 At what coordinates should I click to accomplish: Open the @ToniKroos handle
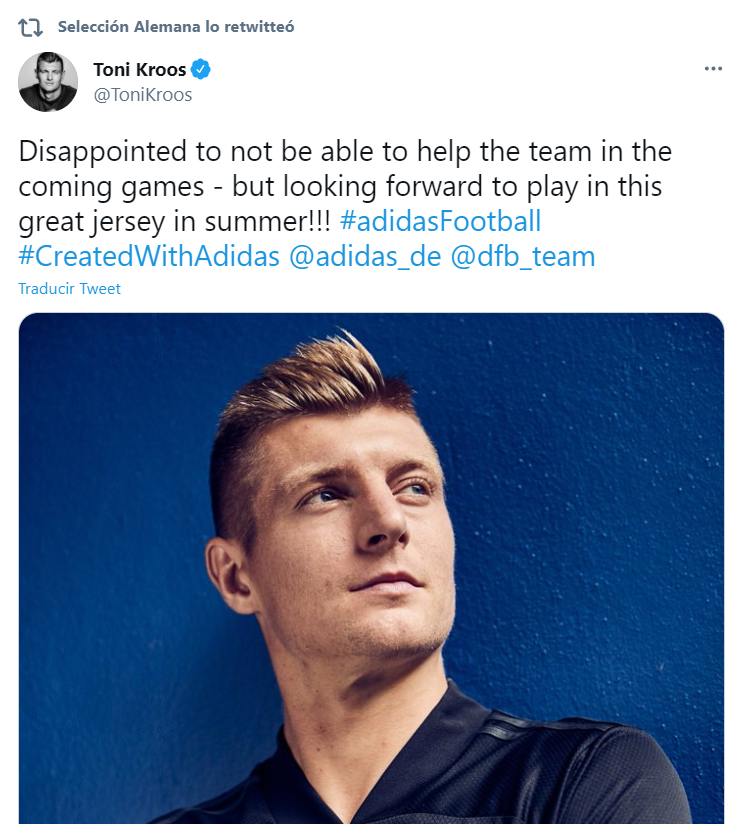pyautogui.click(x=143, y=95)
